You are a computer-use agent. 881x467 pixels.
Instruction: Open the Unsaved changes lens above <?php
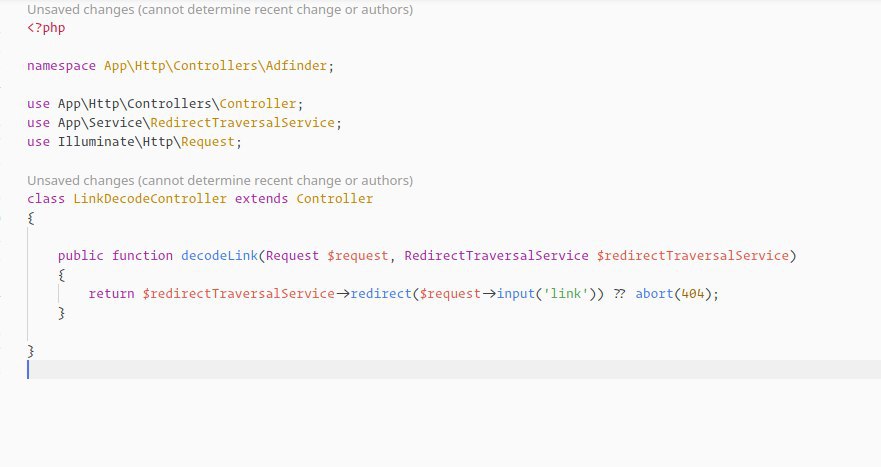click(x=220, y=10)
